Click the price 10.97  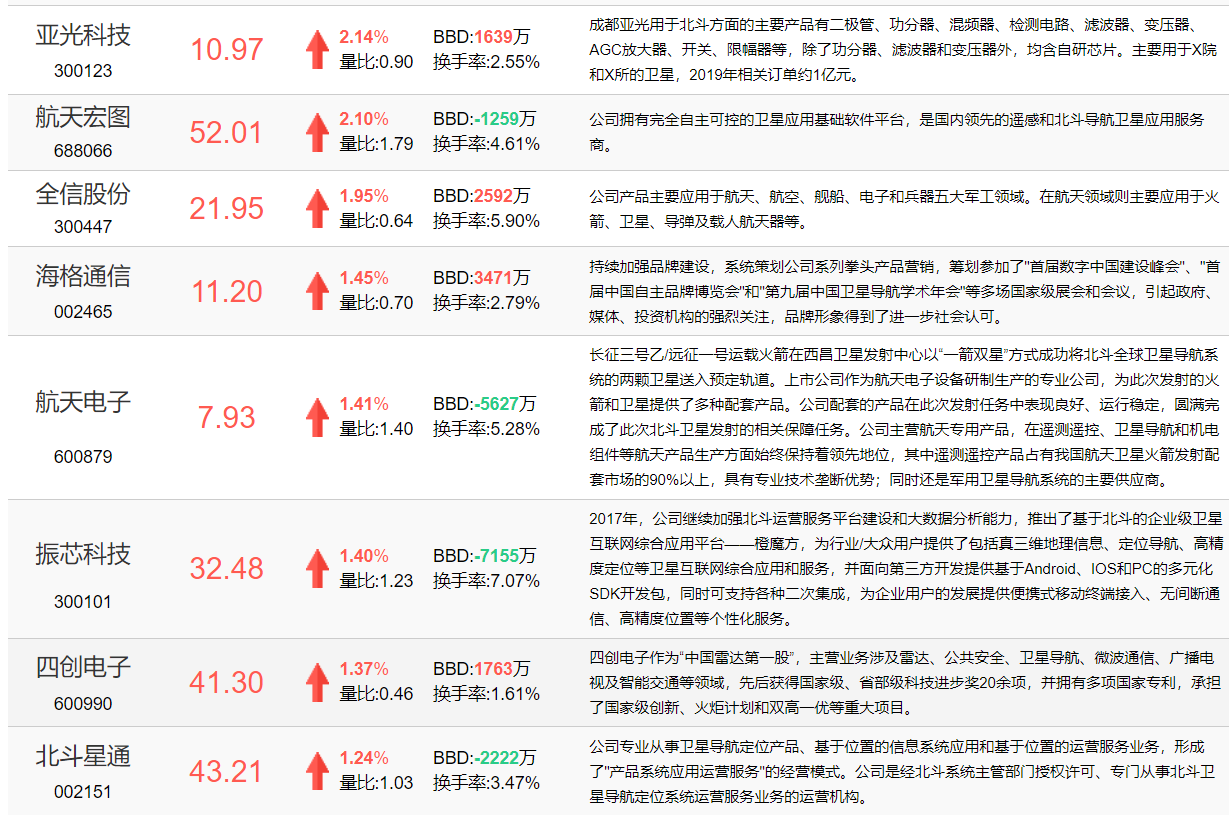[227, 49]
